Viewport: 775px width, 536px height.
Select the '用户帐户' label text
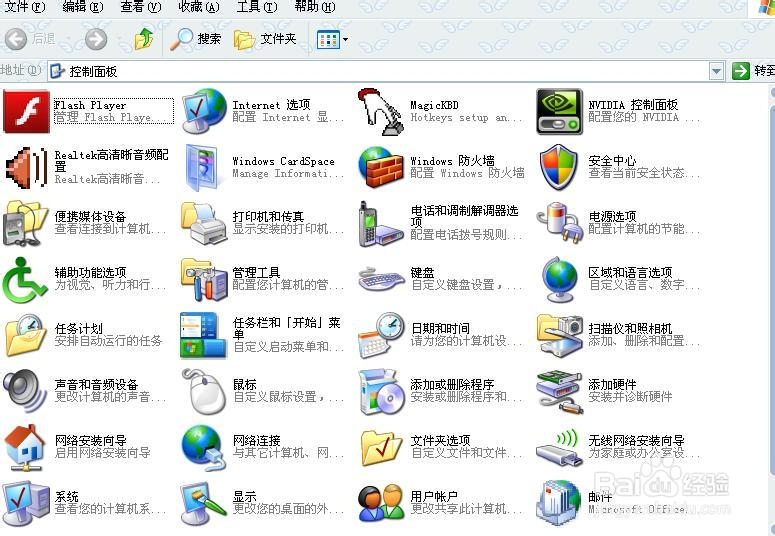[x=434, y=496]
